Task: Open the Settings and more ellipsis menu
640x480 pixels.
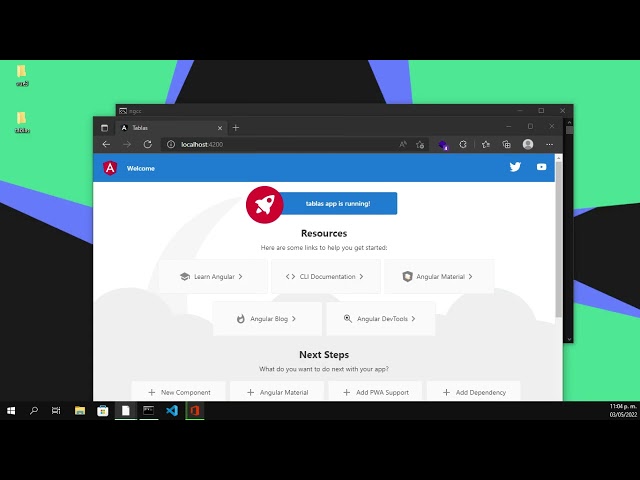Action: (x=549, y=144)
